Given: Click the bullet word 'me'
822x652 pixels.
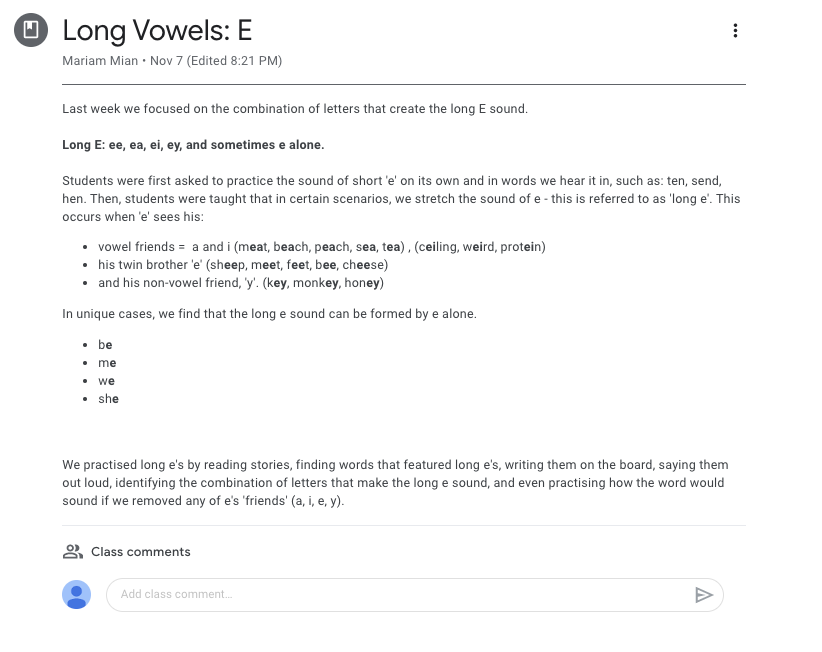Looking at the screenshot, I should pyautogui.click(x=107, y=363).
